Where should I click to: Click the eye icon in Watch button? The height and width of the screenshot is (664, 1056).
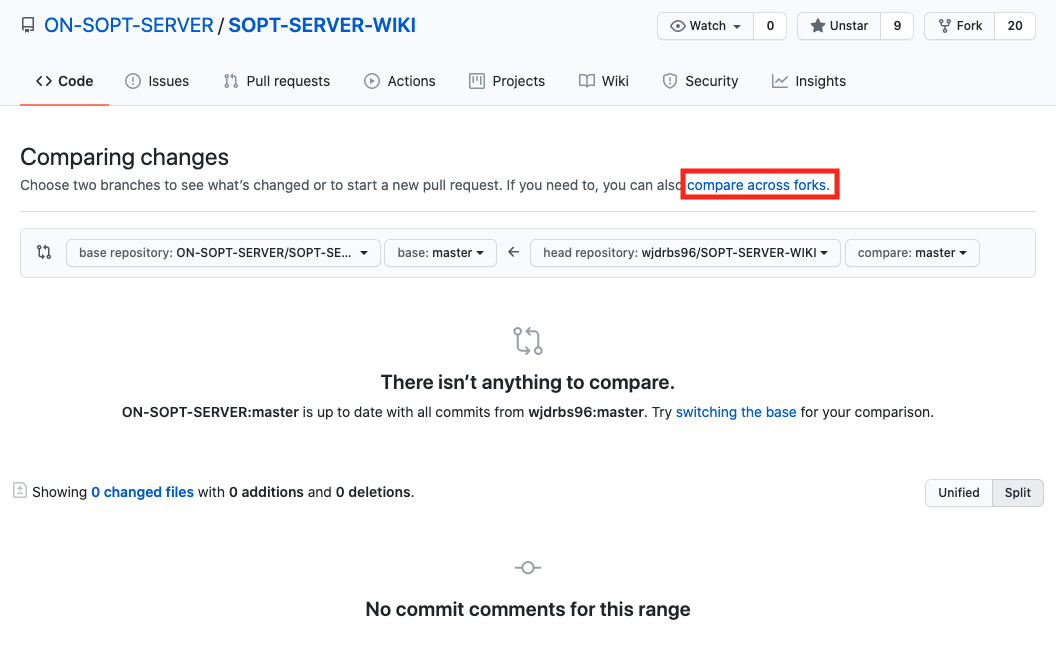pos(678,26)
